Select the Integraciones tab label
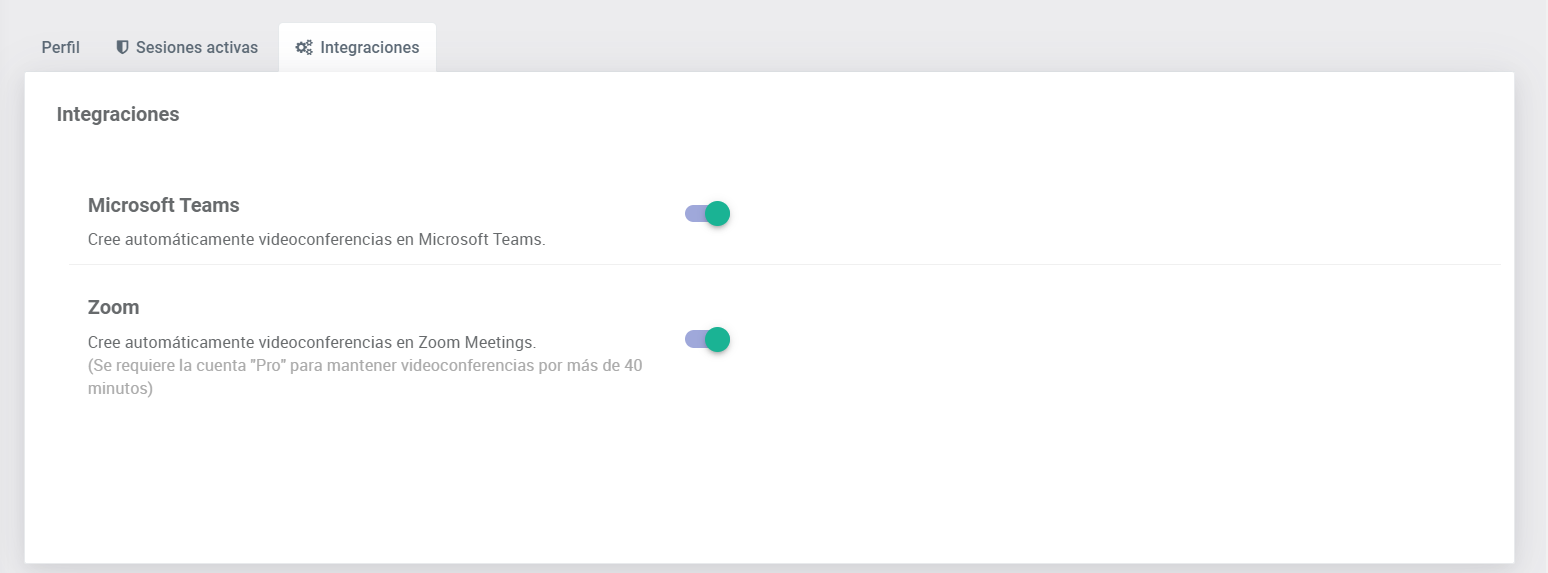 [x=370, y=47]
